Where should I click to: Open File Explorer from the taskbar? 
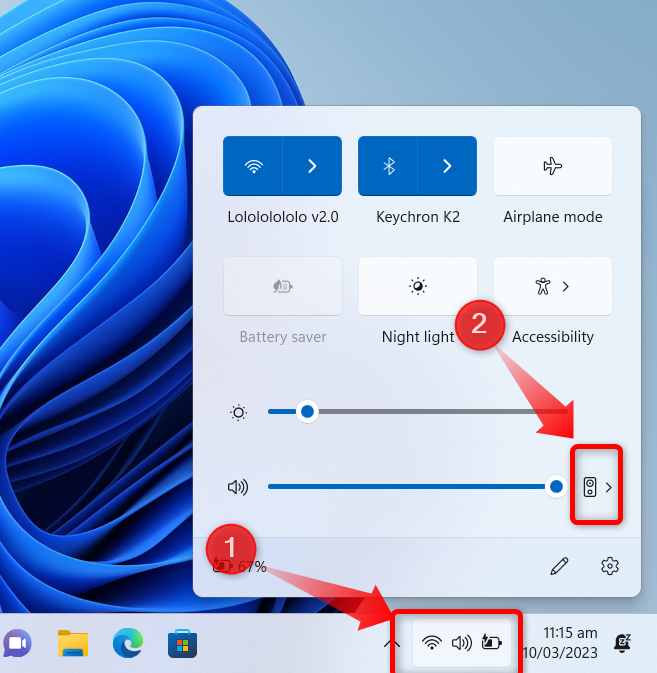(73, 643)
